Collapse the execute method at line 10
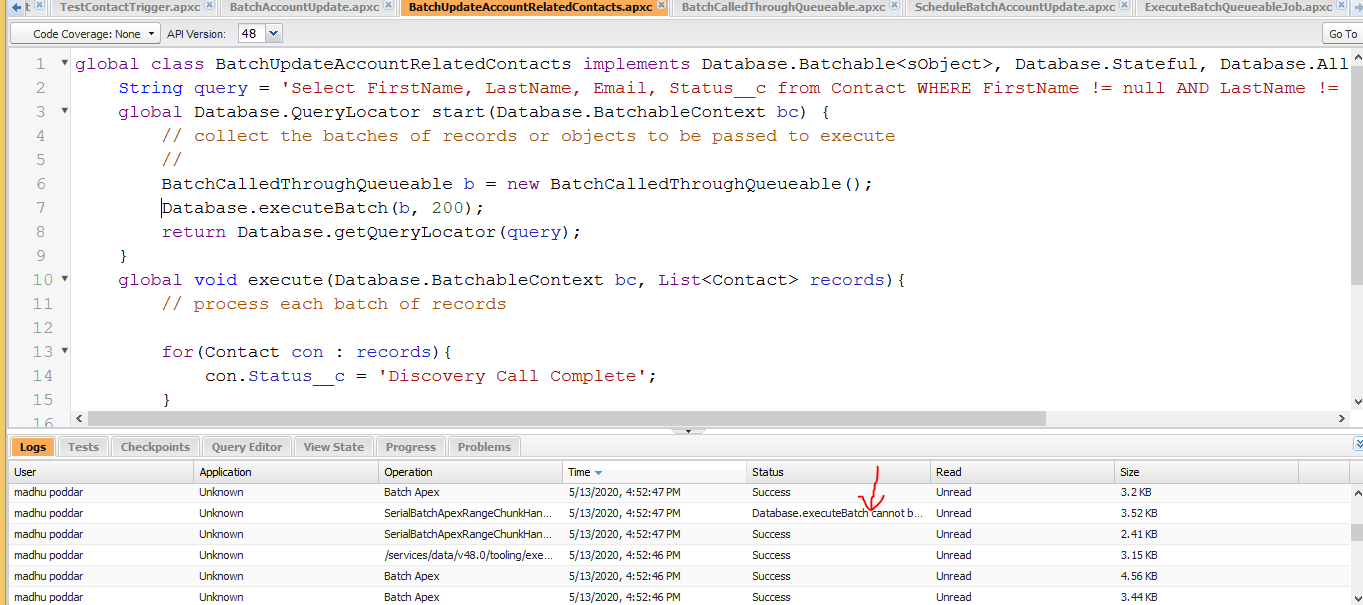This screenshot has height=605, width=1363. pyautogui.click(x=62, y=279)
